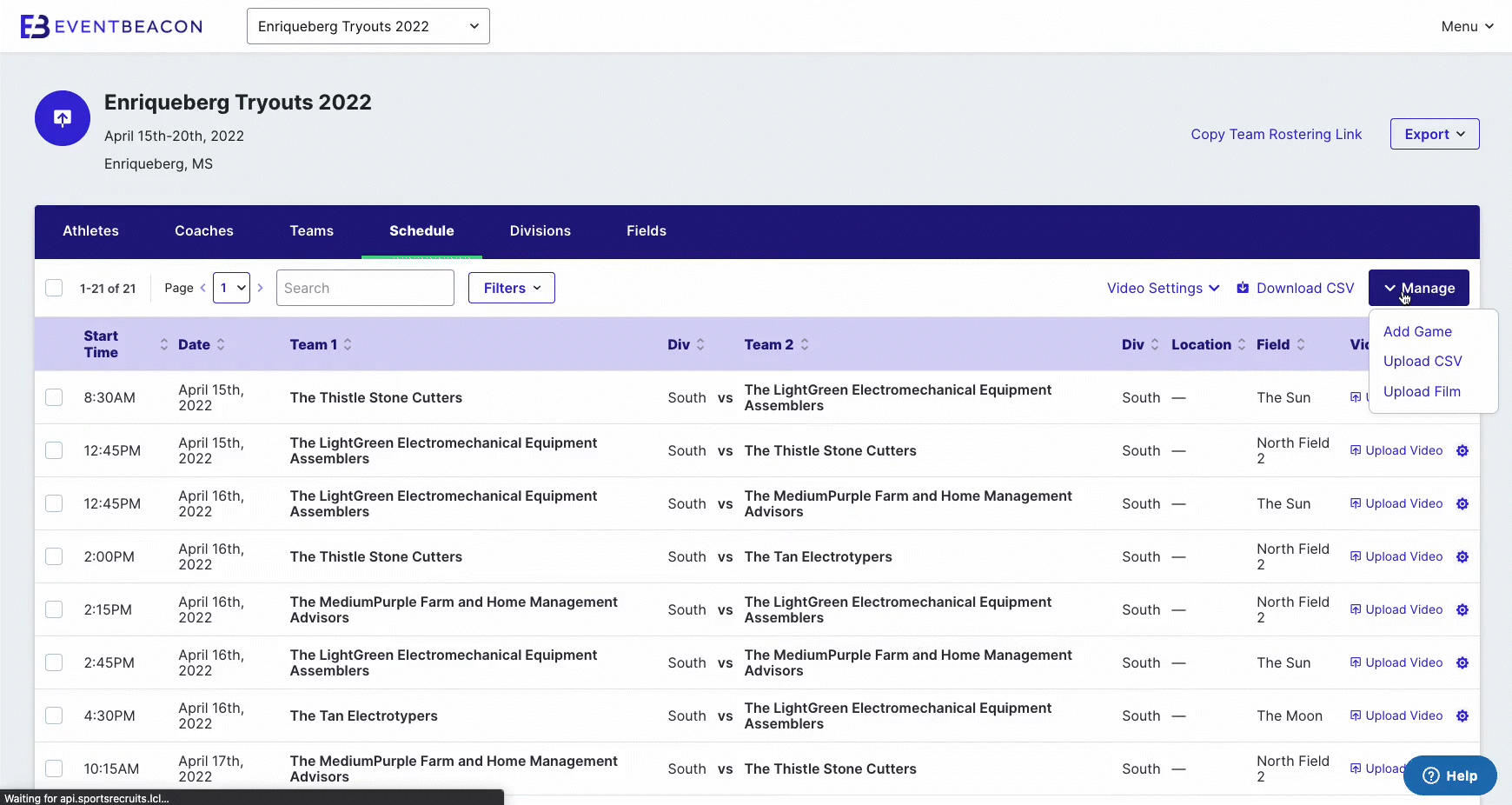The width and height of the screenshot is (1512, 805).
Task: Go to the next page arrow
Action: (260, 288)
